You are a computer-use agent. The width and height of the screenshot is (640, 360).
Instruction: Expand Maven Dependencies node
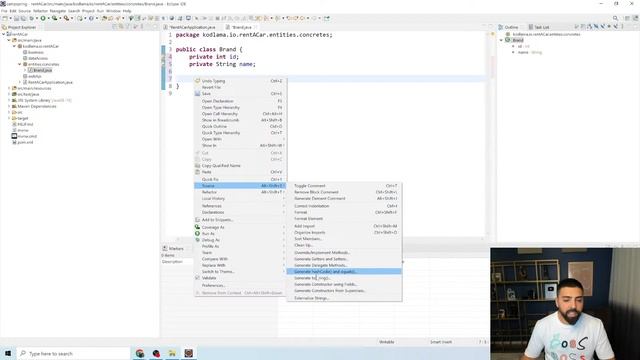point(9,106)
